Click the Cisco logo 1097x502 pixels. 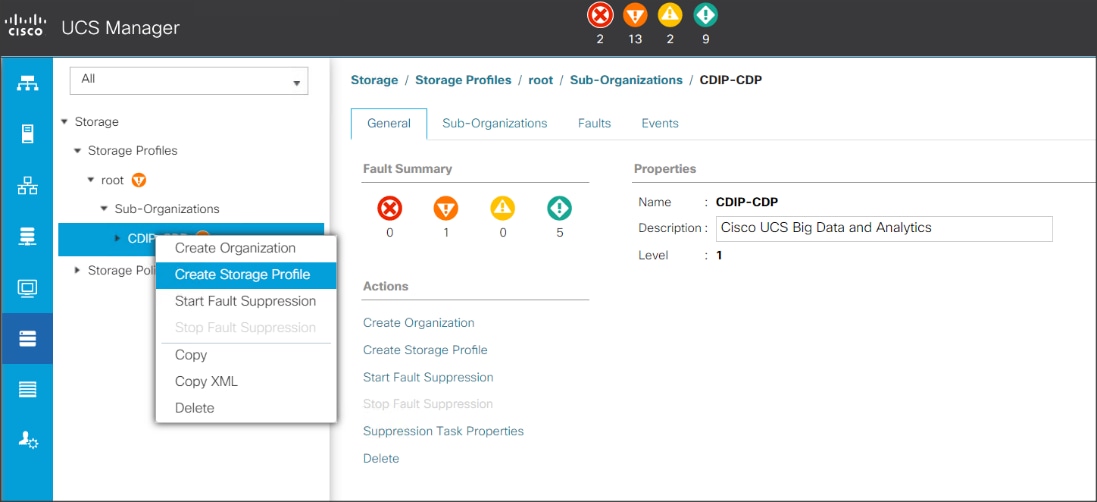coord(24,27)
